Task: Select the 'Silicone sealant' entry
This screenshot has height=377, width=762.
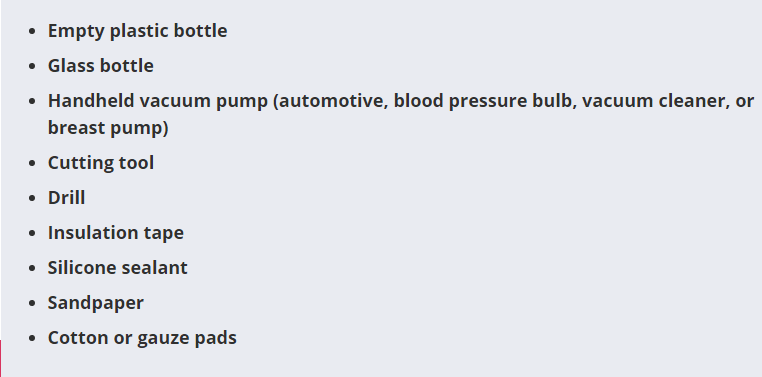Action: (x=118, y=268)
